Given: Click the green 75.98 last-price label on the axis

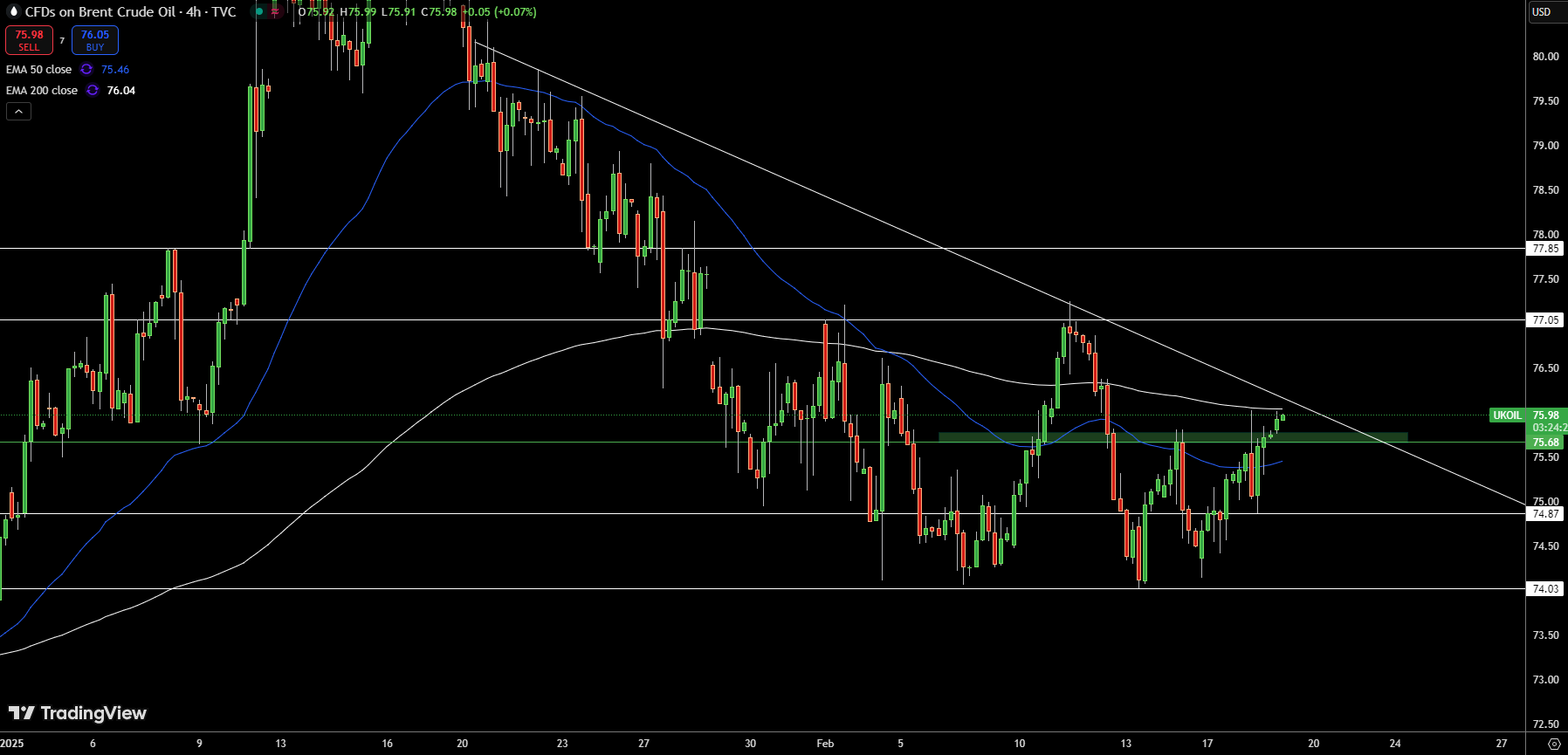Looking at the screenshot, I should tap(1546, 415).
